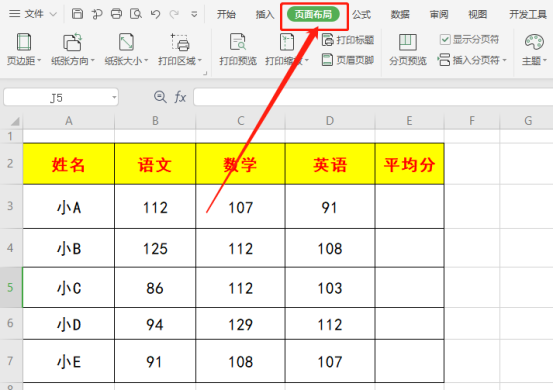Expand the arrow next to 文件
Viewport: 554px width, 391px height.
53,14
